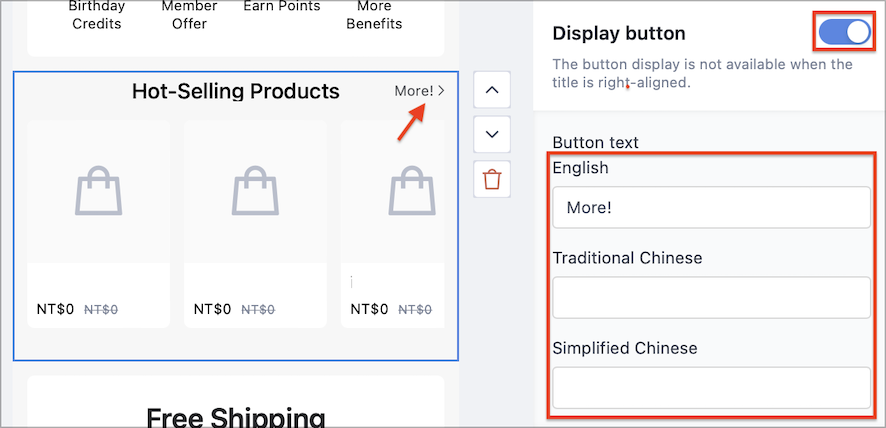The image size is (886, 428).
Task: Click the first product's NT$0 price
Action: tap(55, 309)
